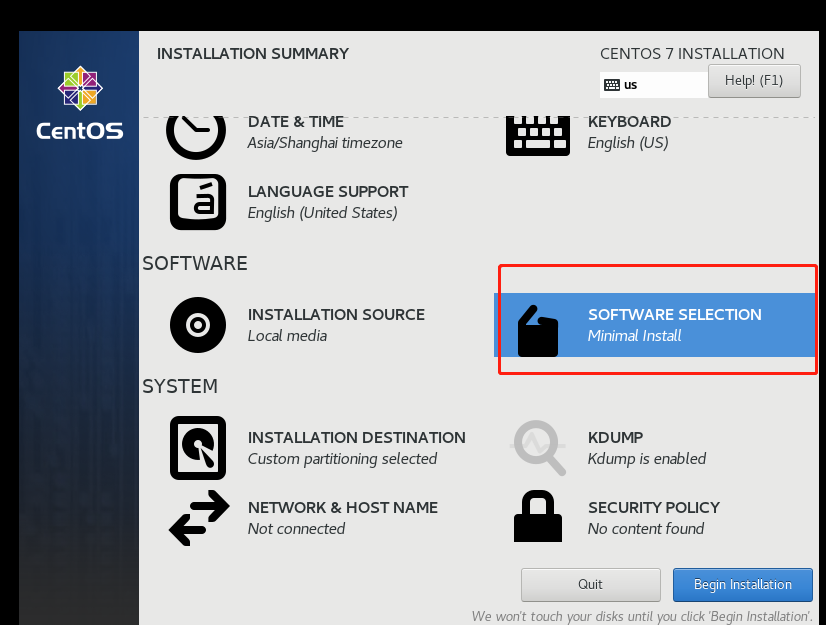
Task: Click the Help! (F1) button
Action: point(754,81)
